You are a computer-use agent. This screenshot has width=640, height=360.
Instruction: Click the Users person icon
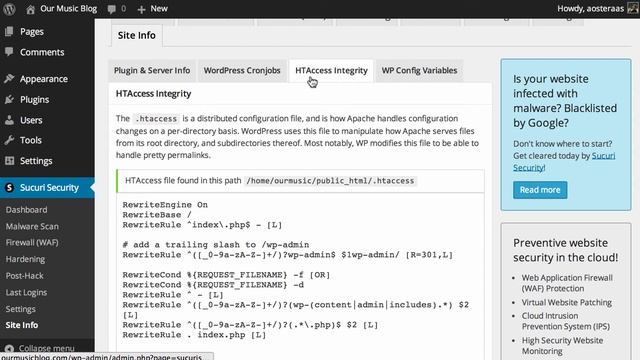pos(9,120)
